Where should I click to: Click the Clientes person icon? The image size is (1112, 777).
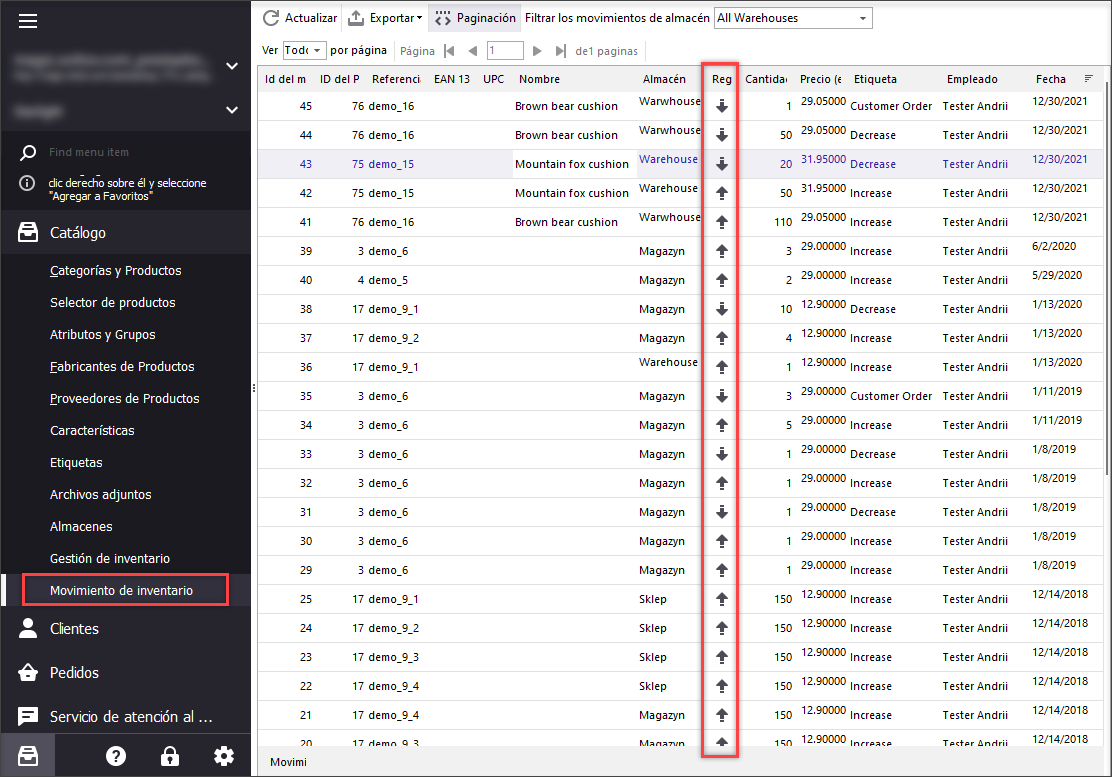coord(28,628)
